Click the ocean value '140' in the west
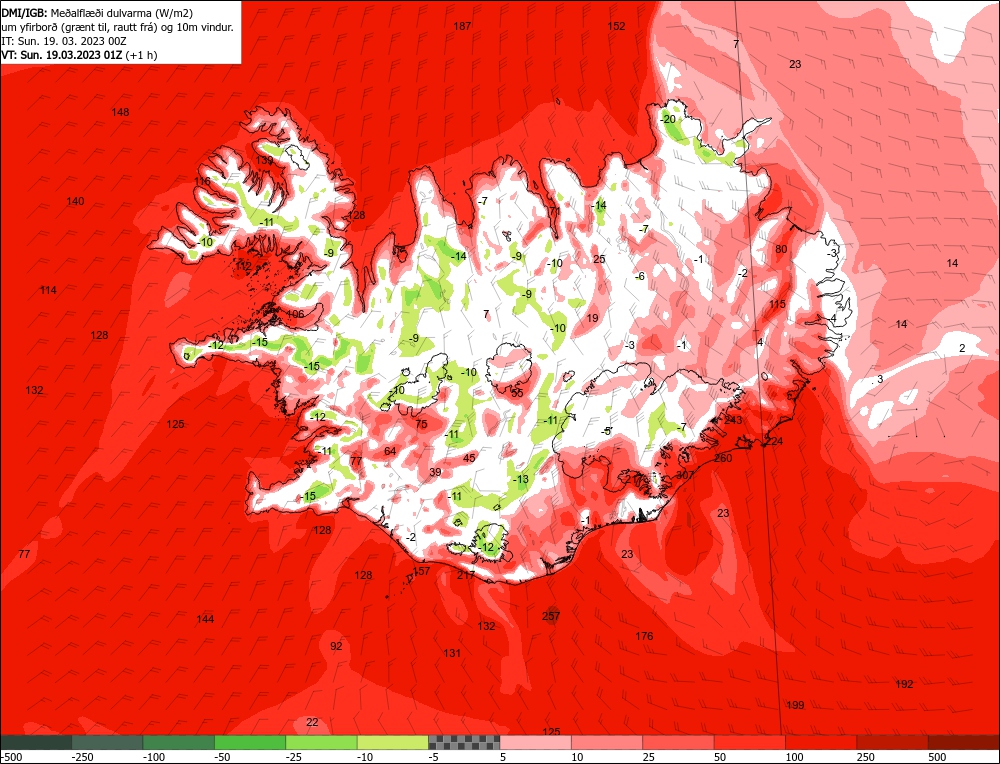The image size is (1000, 764). (75, 202)
